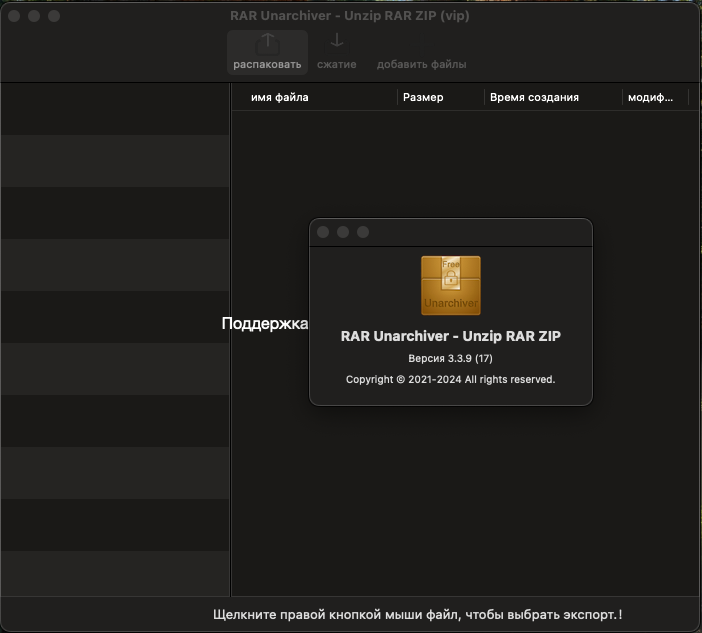Click the Copyright 2021-2024 text

[x=450, y=380]
